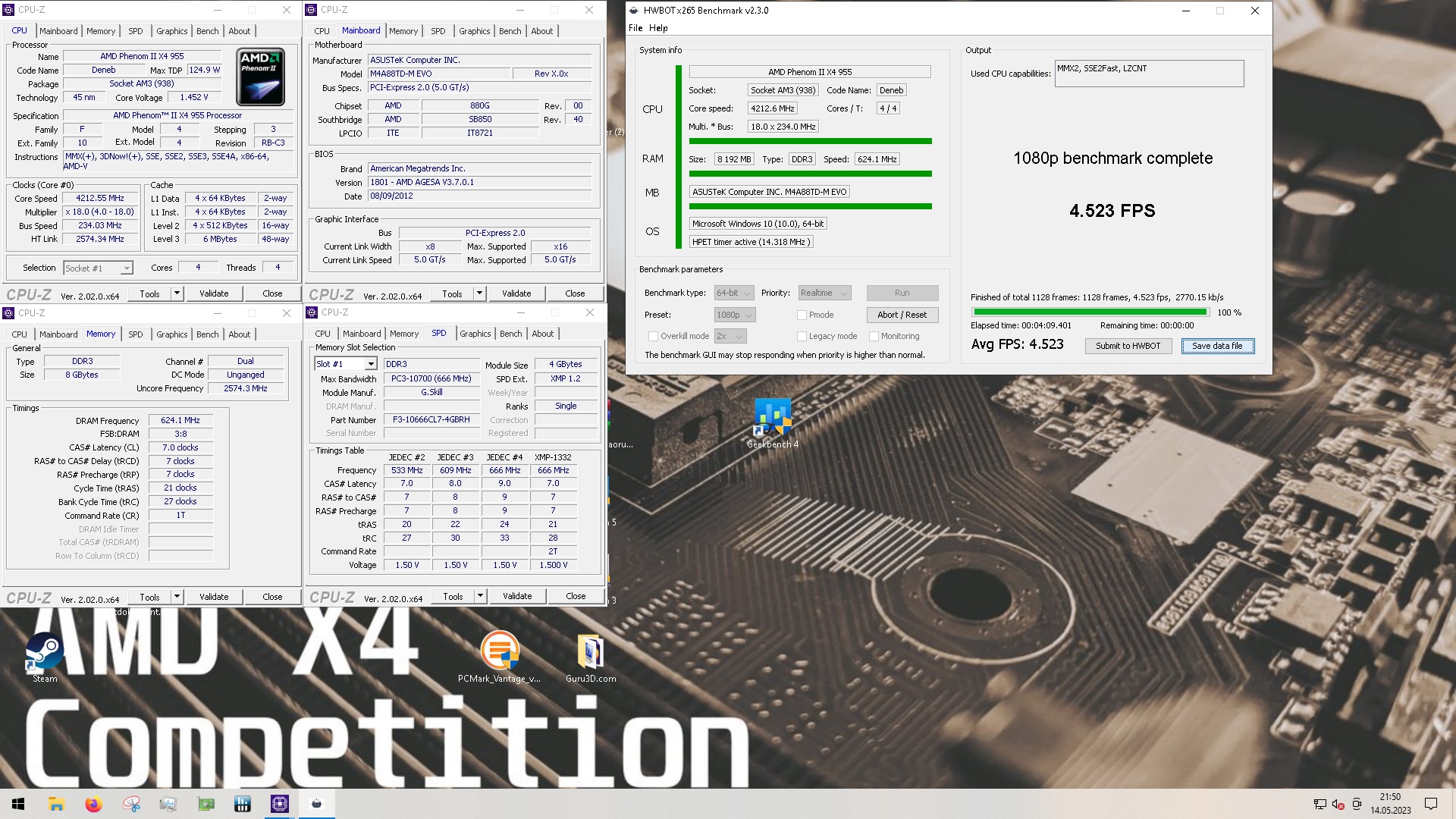Click the benchmark progress bar at 100%
This screenshot has width=1456, height=819.
(x=1090, y=312)
